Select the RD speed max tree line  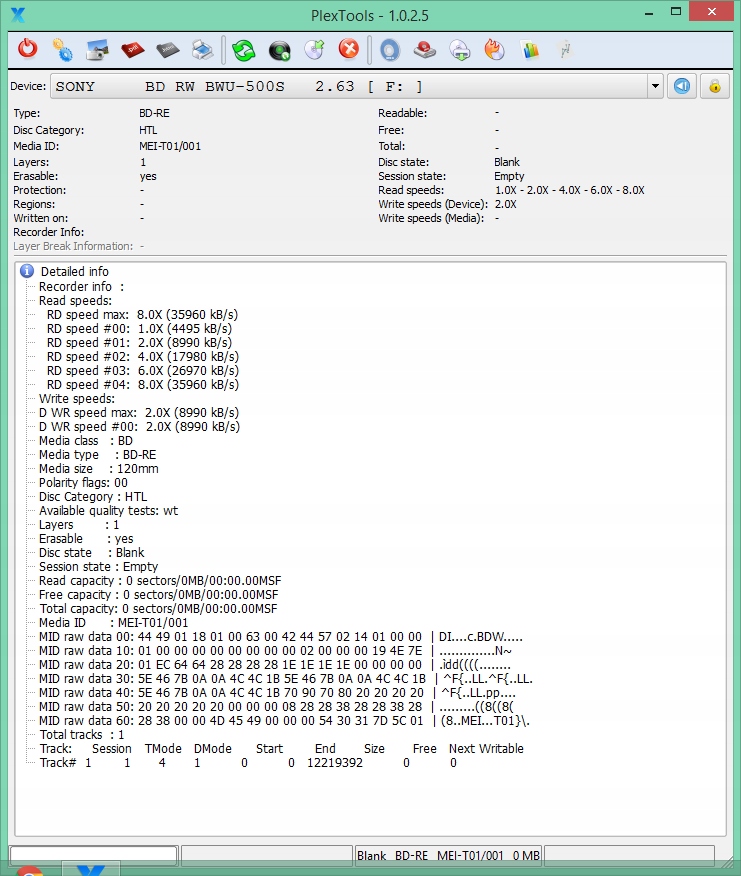pos(142,314)
